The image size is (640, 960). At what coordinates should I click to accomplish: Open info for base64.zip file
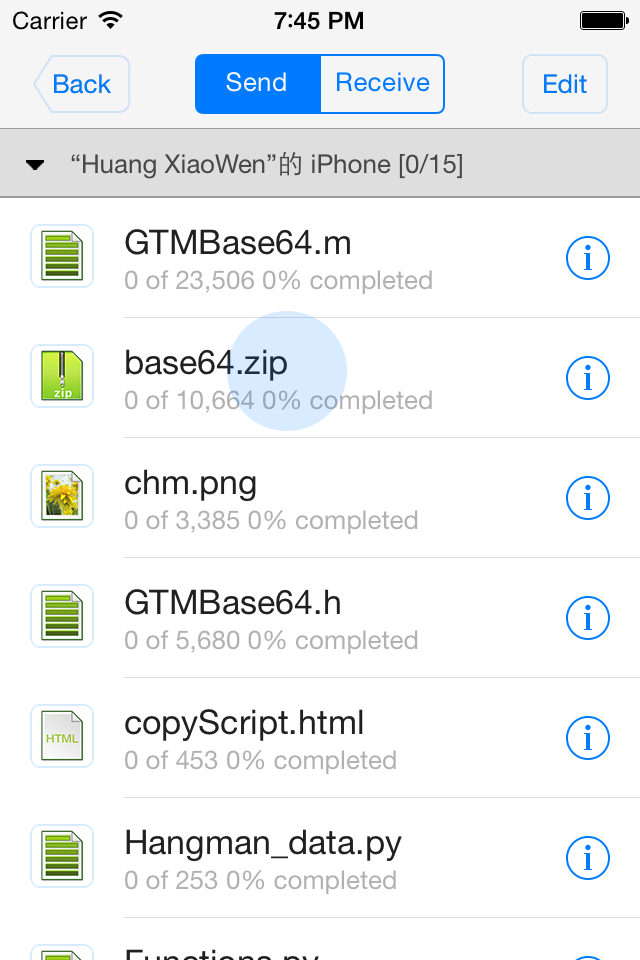pos(587,378)
